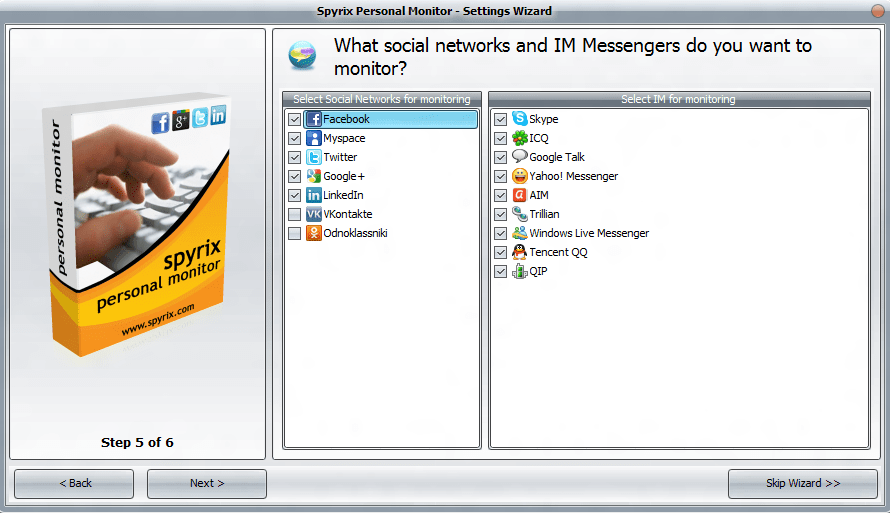
Task: Click Skip Wizard button
Action: coord(803,483)
